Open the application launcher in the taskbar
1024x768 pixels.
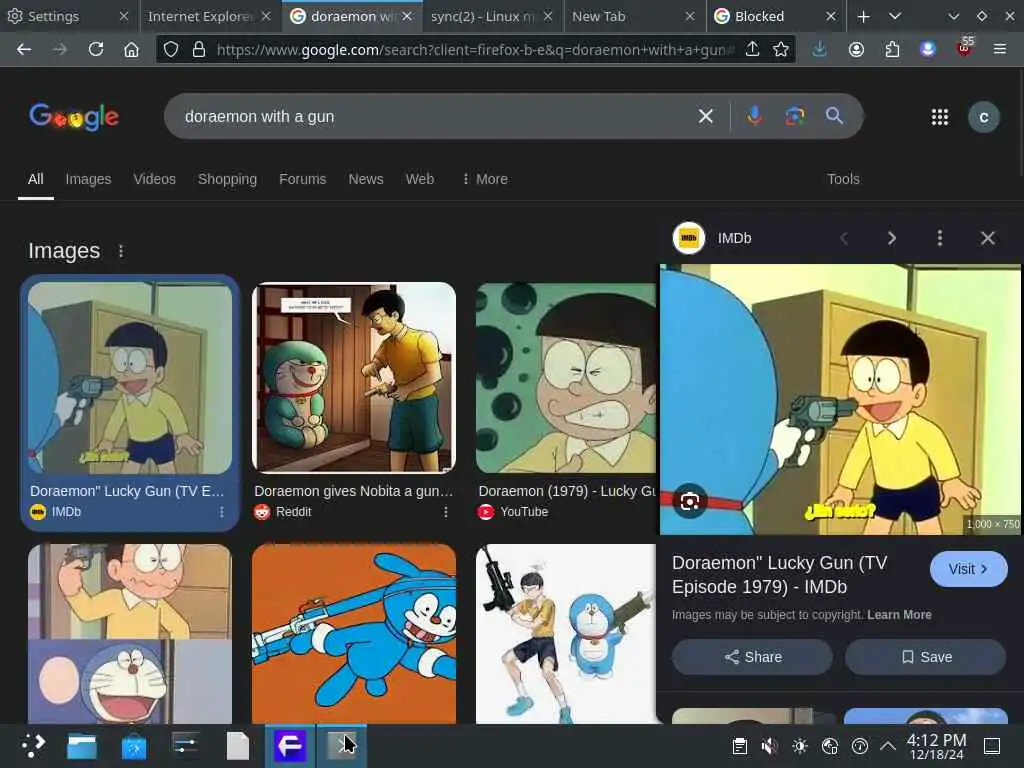pyautogui.click(x=33, y=745)
